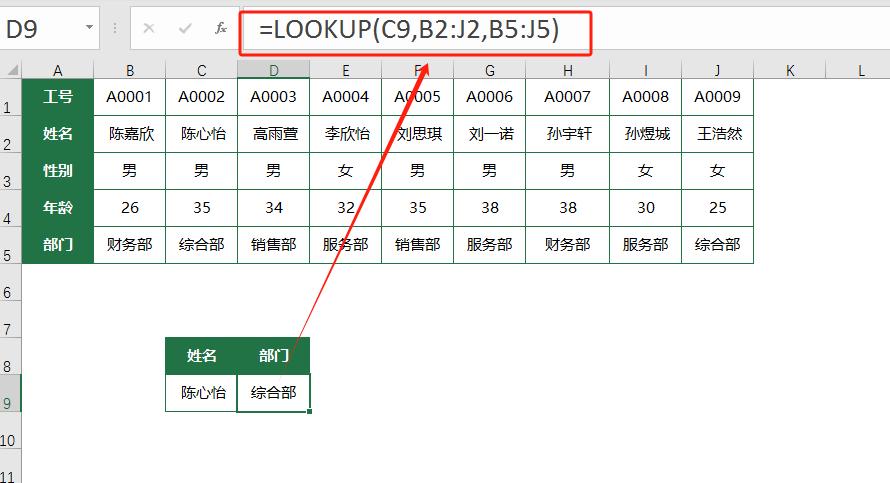Image resolution: width=890 pixels, height=483 pixels.
Task: Click the 工号 header cell
Action: click(58, 97)
